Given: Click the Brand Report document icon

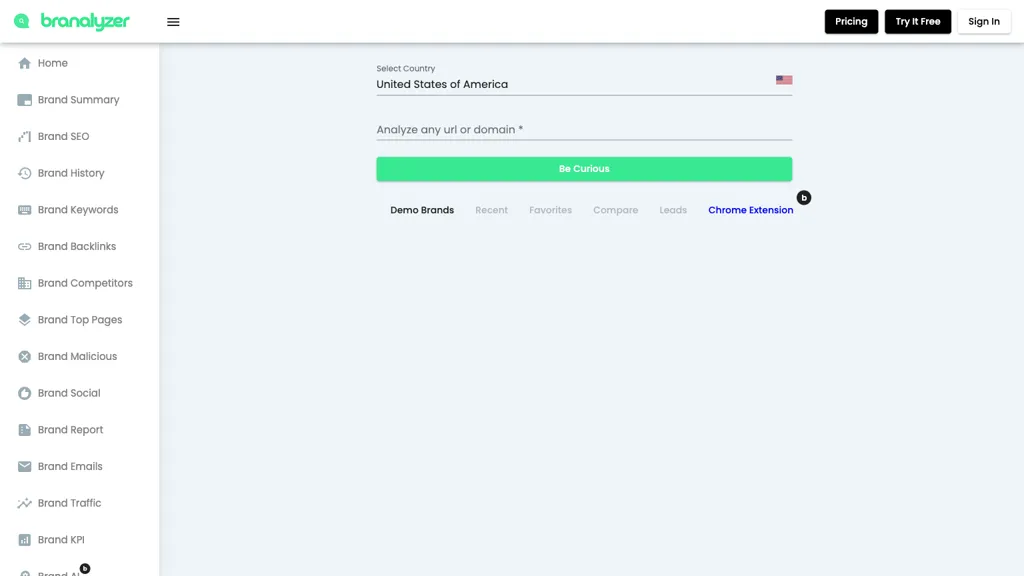Looking at the screenshot, I should 24,430.
